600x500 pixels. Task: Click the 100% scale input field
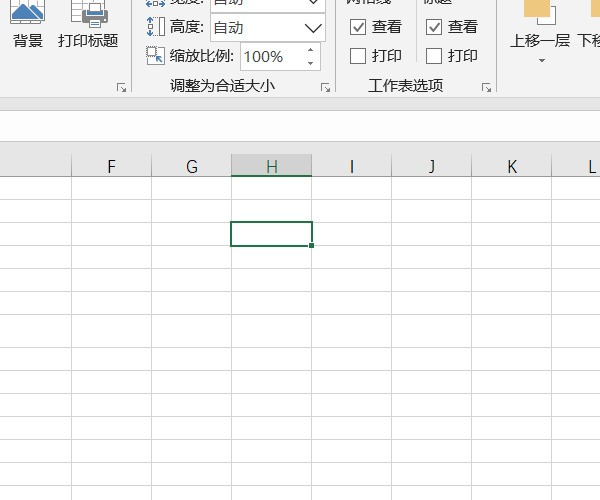(x=270, y=56)
